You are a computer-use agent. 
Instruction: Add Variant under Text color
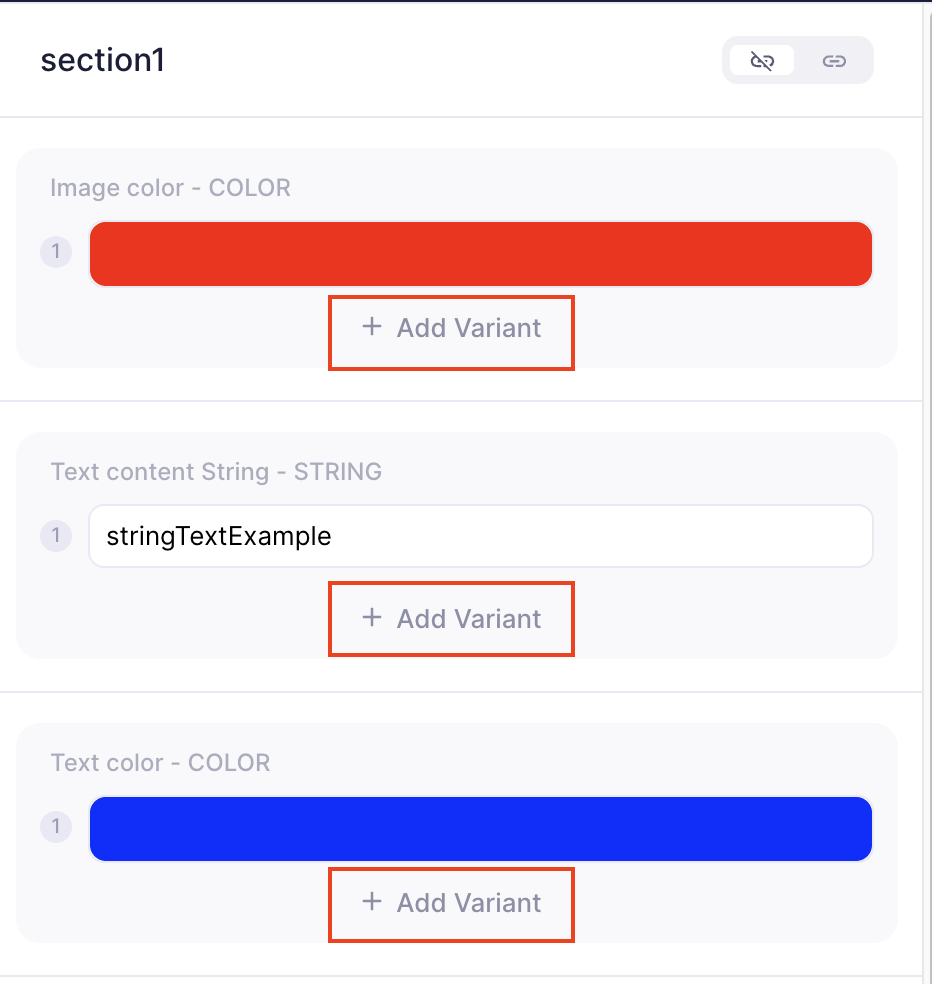[x=451, y=904]
